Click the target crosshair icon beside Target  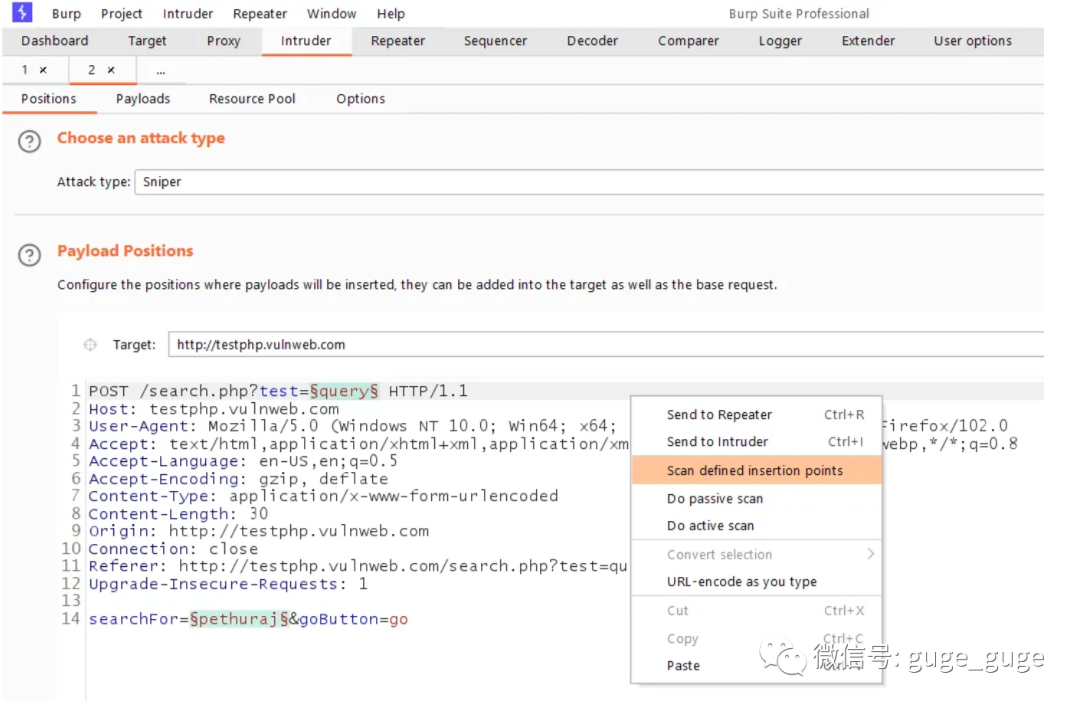[90, 344]
